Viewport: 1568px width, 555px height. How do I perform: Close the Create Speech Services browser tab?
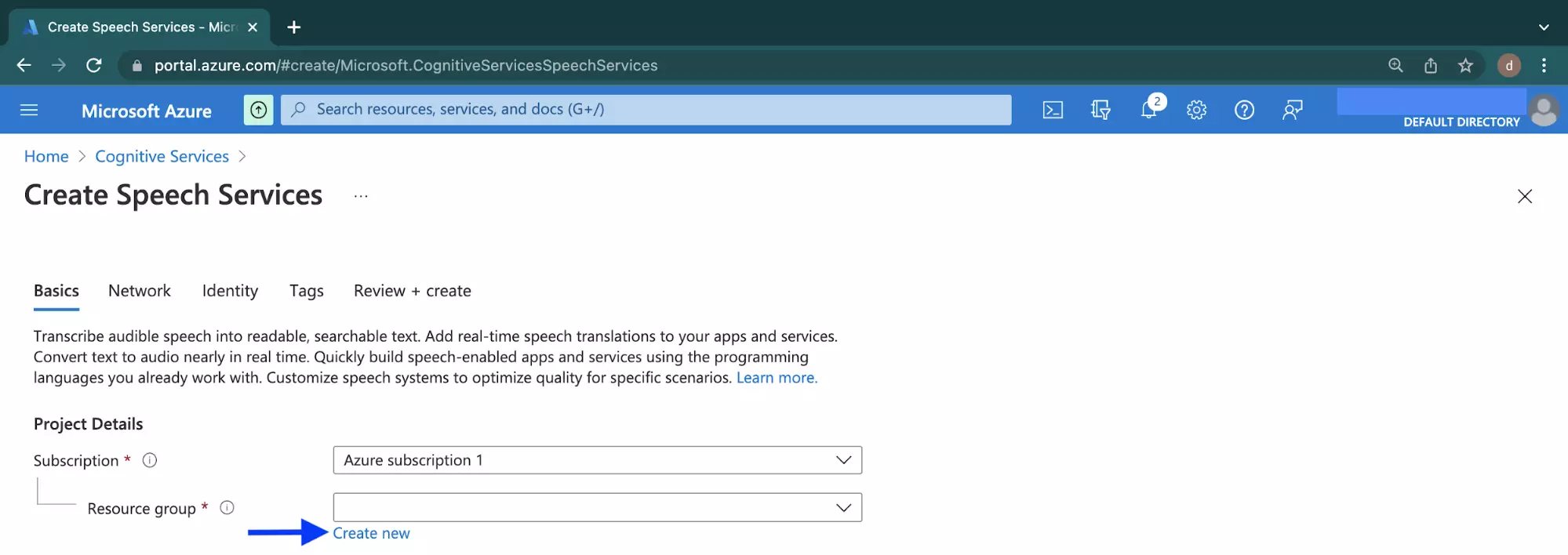pyautogui.click(x=253, y=27)
